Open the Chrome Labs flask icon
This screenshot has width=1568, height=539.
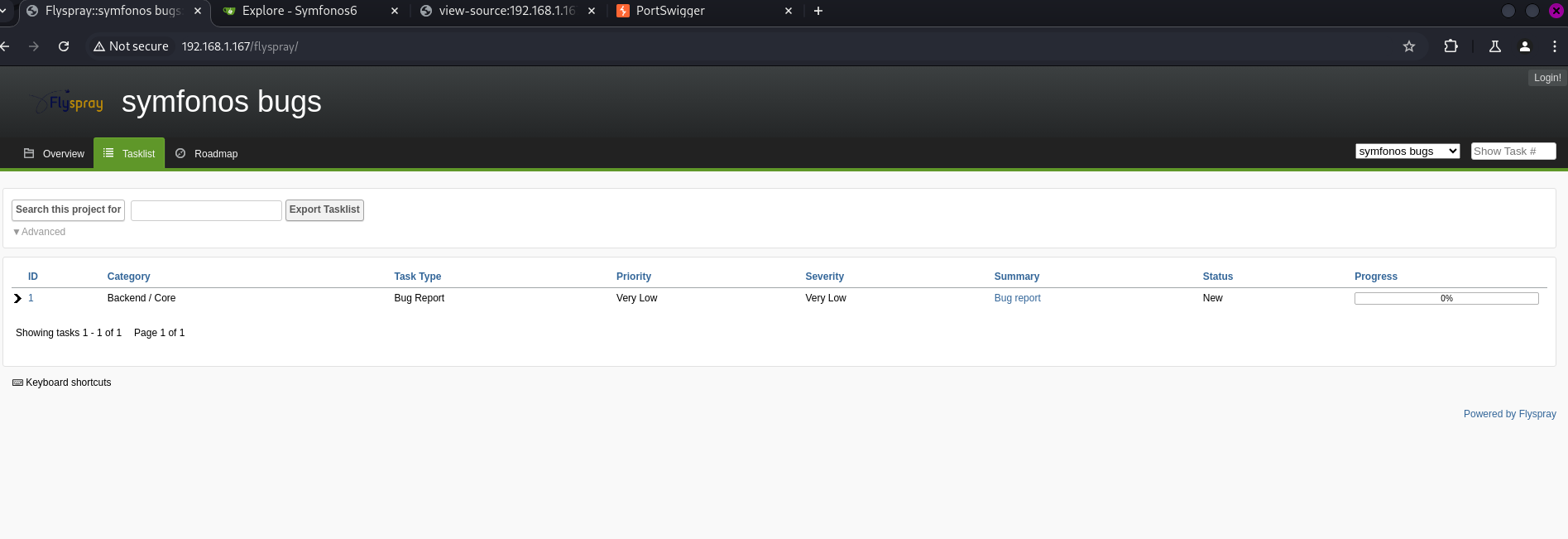tap(1494, 46)
